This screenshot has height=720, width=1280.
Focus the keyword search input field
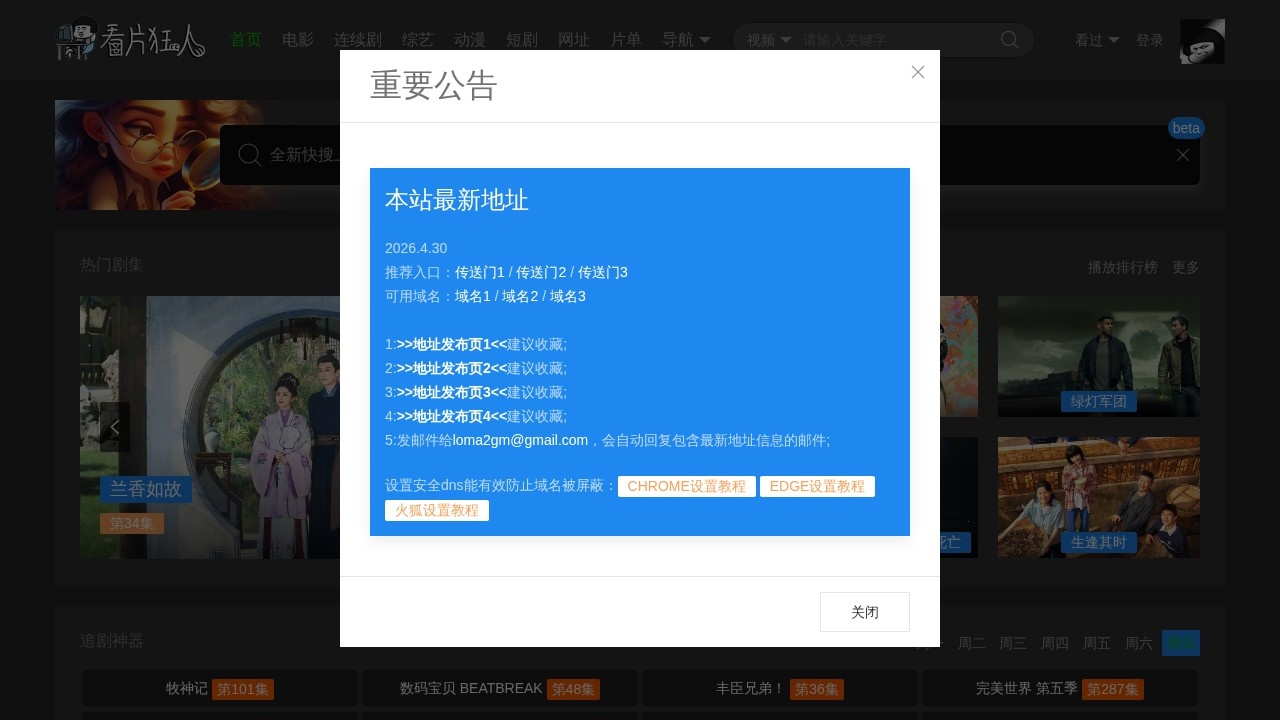pyautogui.click(x=895, y=40)
